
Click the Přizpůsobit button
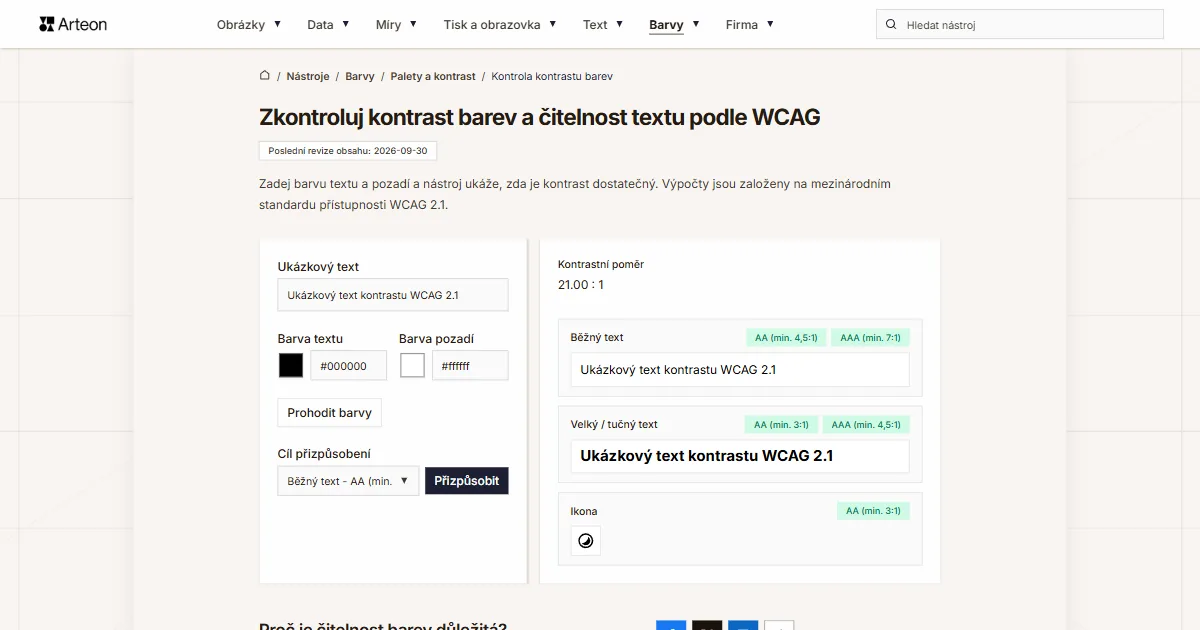pos(467,481)
